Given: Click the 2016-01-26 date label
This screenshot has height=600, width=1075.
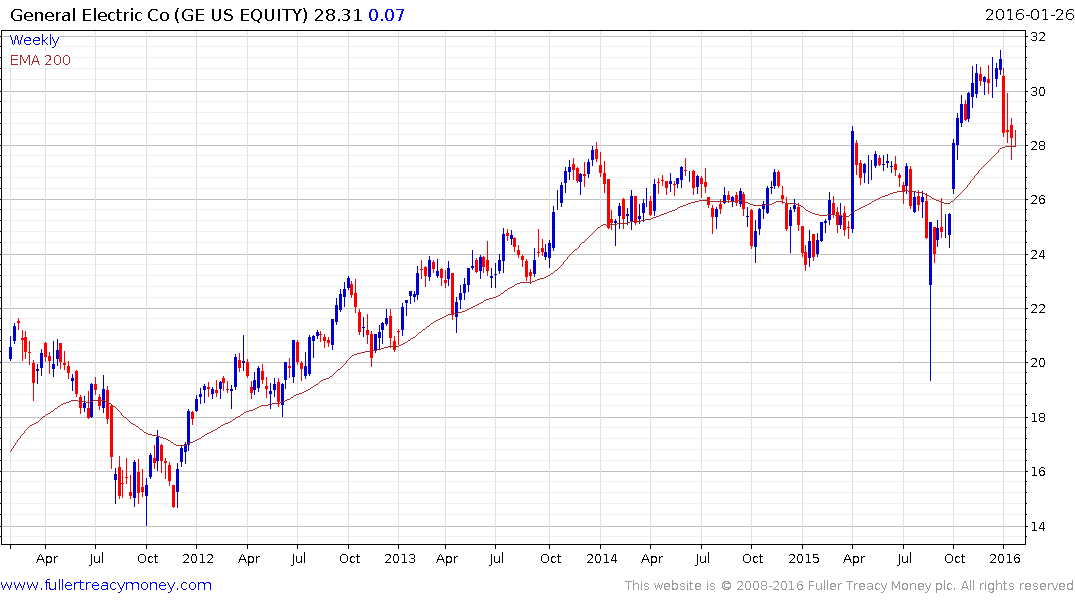Looking at the screenshot, I should (x=1029, y=14).
